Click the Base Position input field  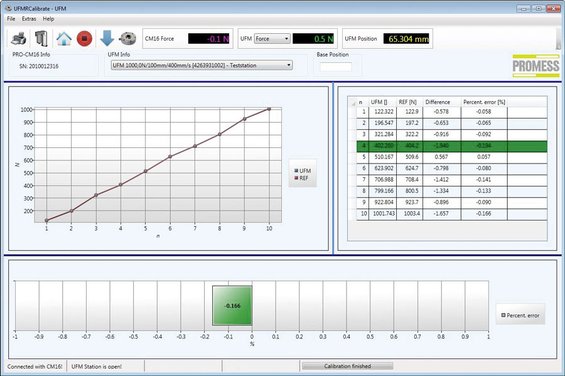[335, 66]
